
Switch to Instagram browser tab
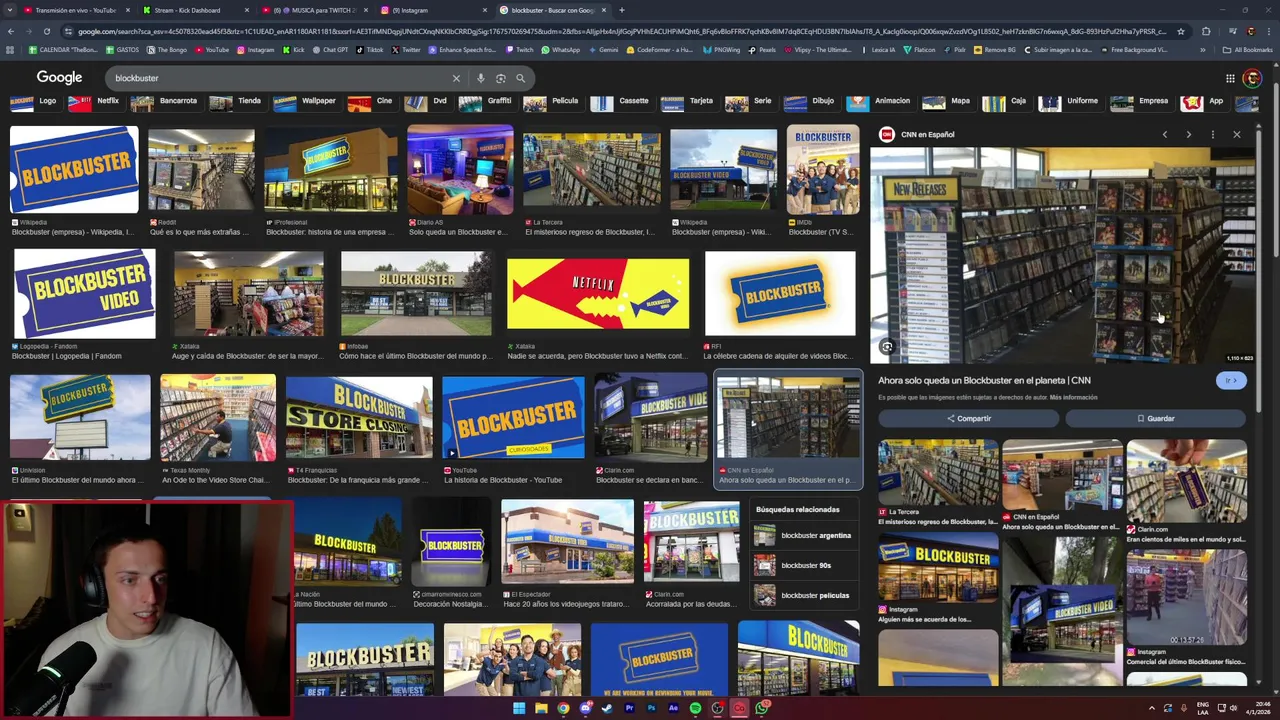coord(435,10)
